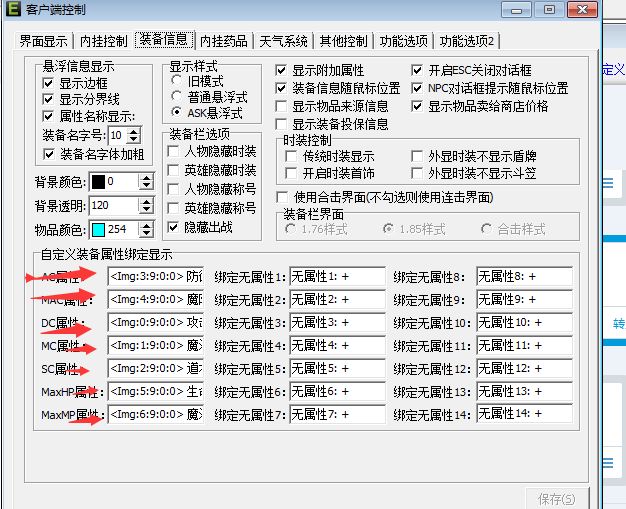The width and height of the screenshot is (626, 509).
Task: Click the 绑定无属性8 input field
Action: [525, 276]
